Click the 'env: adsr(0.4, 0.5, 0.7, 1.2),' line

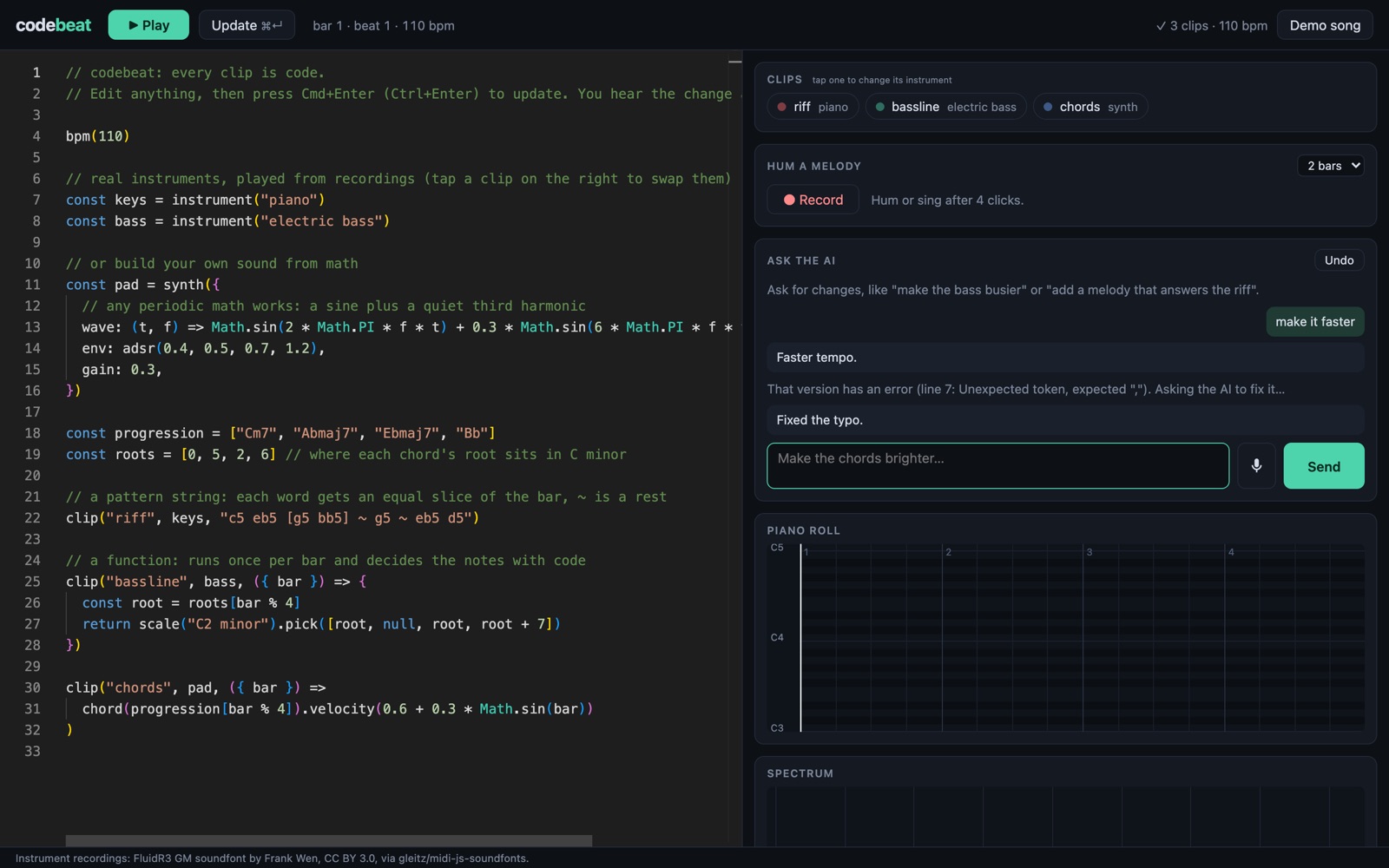pos(203,348)
